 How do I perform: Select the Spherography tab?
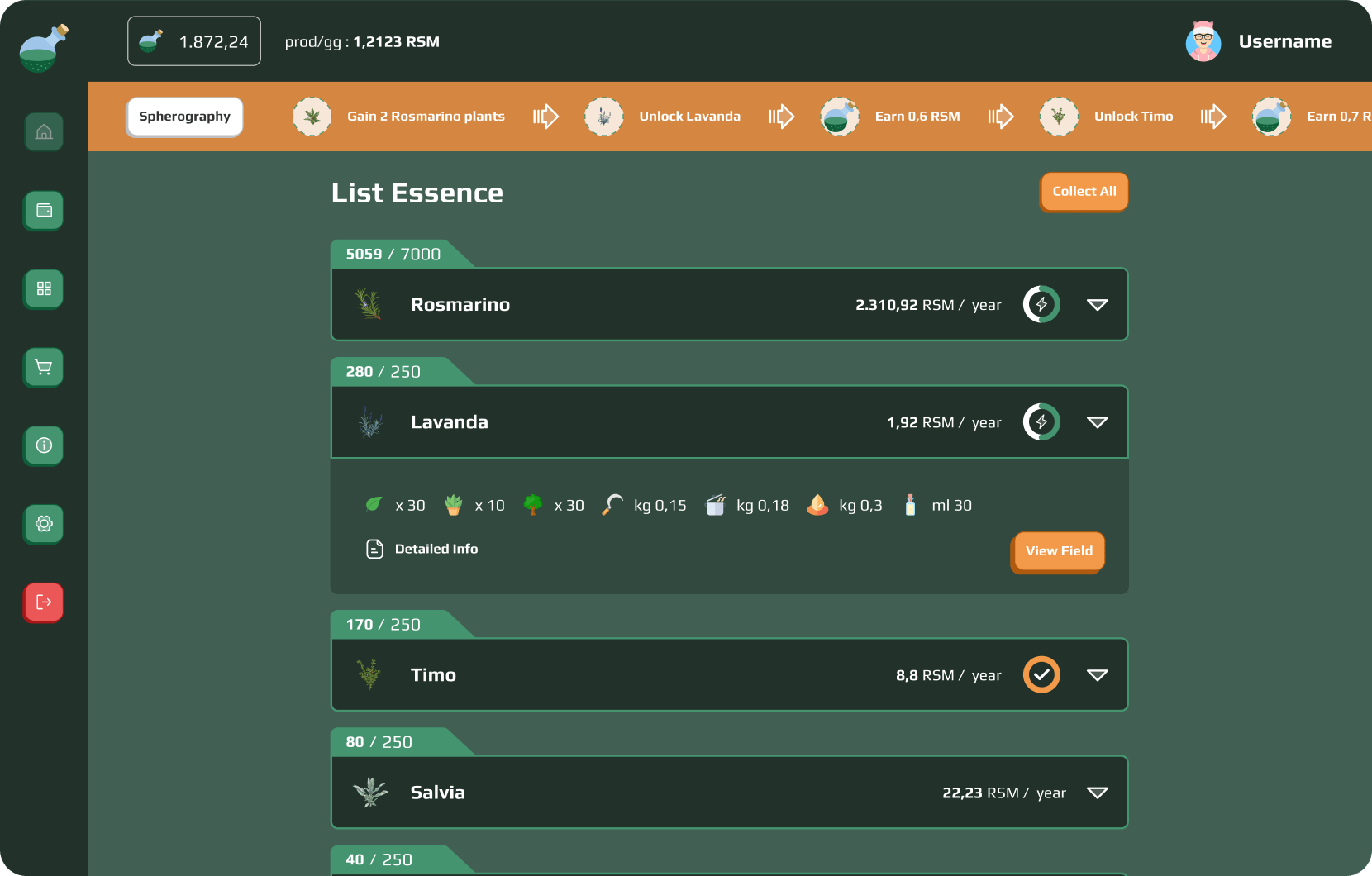(184, 117)
